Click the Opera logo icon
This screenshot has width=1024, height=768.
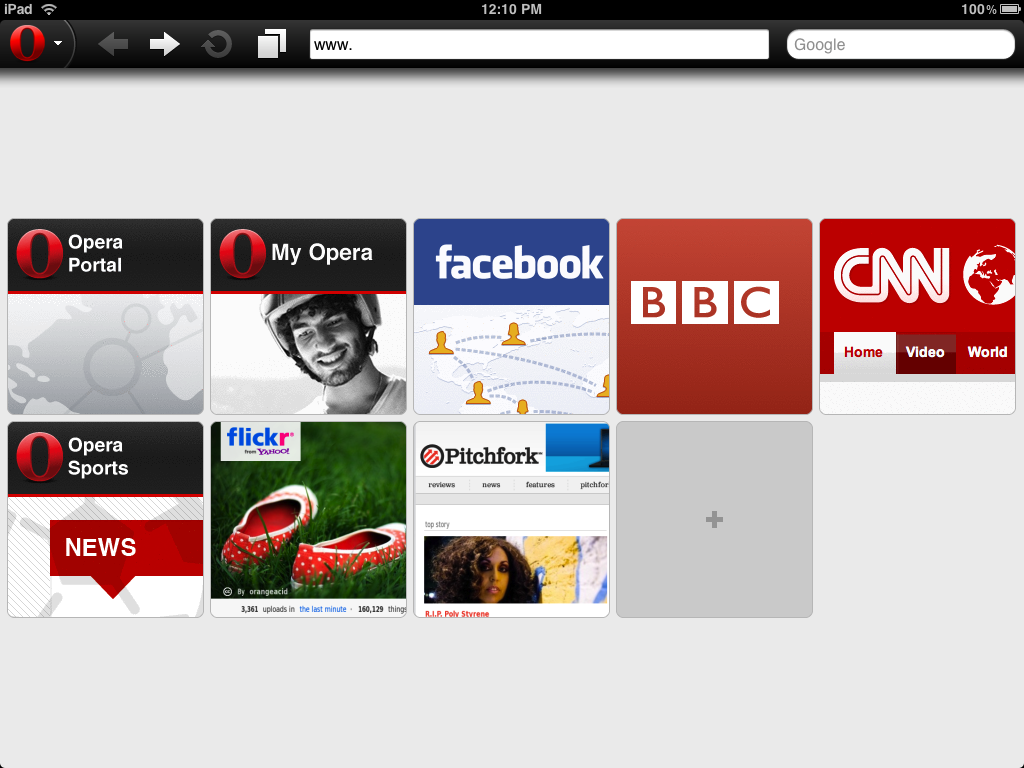point(28,43)
